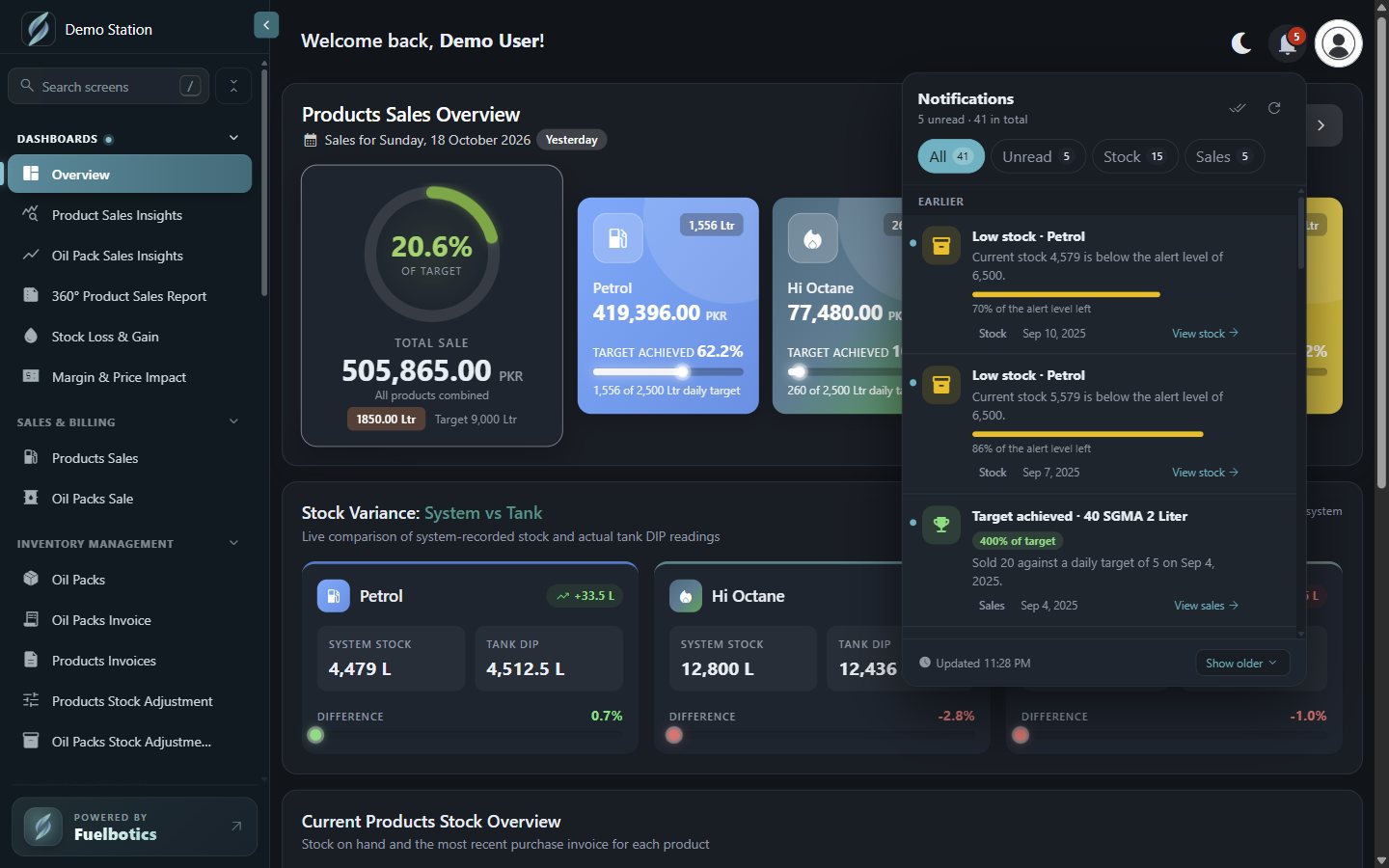Click the +33.5 L variance badge

coord(585,596)
